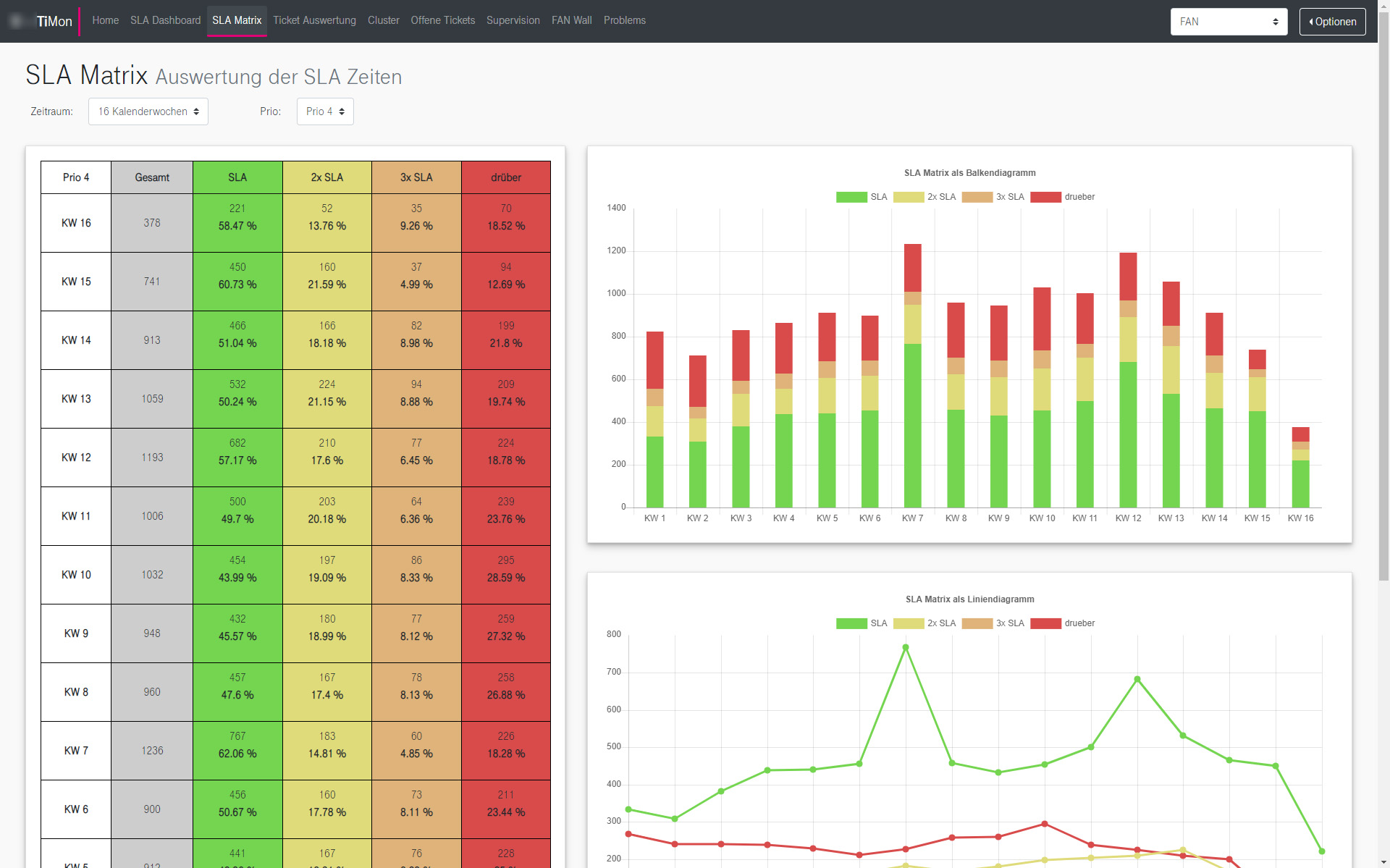
Task: Click the Prio 4 table corner header
Action: click(x=76, y=177)
